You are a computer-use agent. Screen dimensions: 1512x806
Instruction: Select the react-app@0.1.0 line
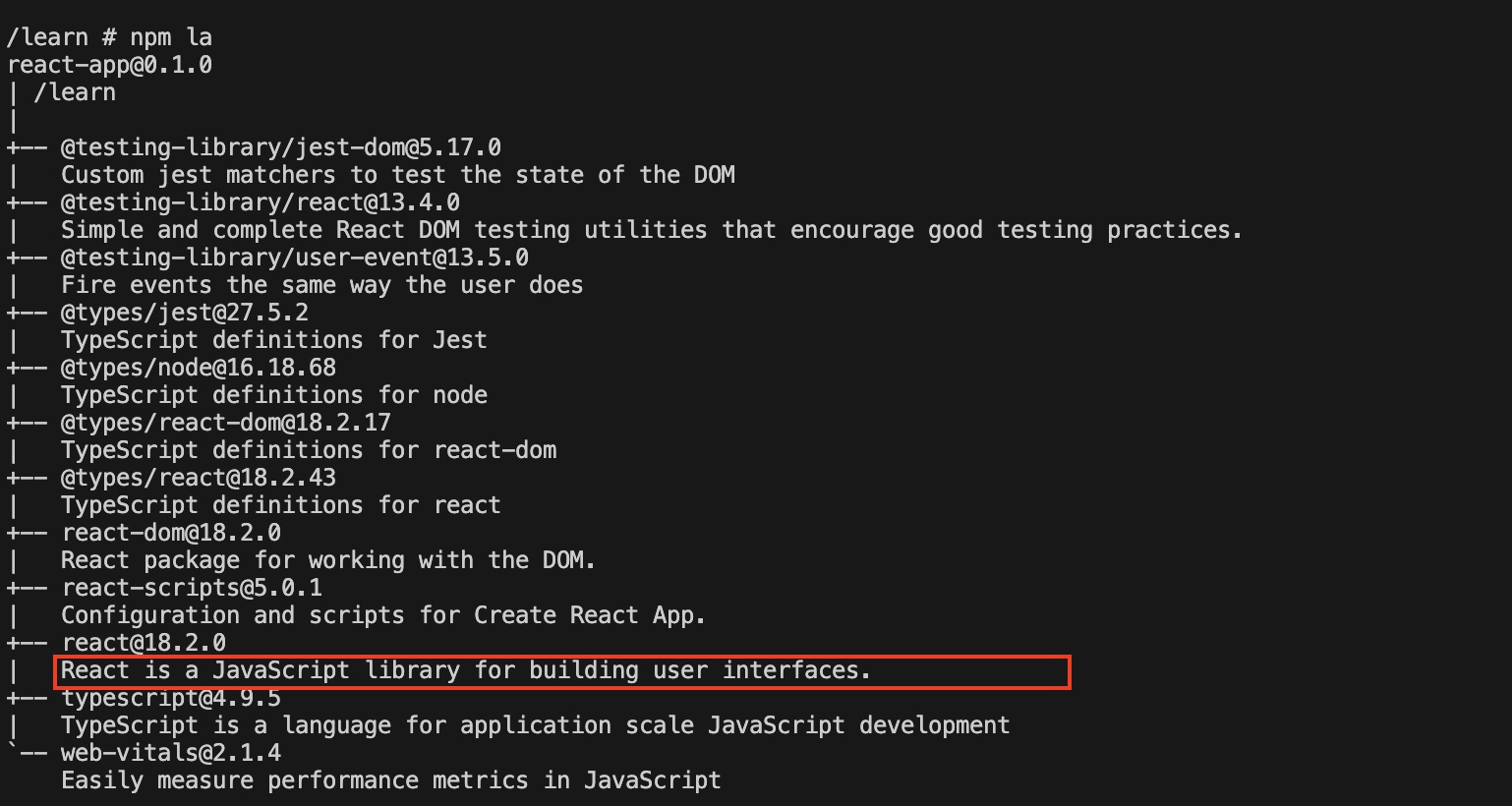[x=109, y=65]
